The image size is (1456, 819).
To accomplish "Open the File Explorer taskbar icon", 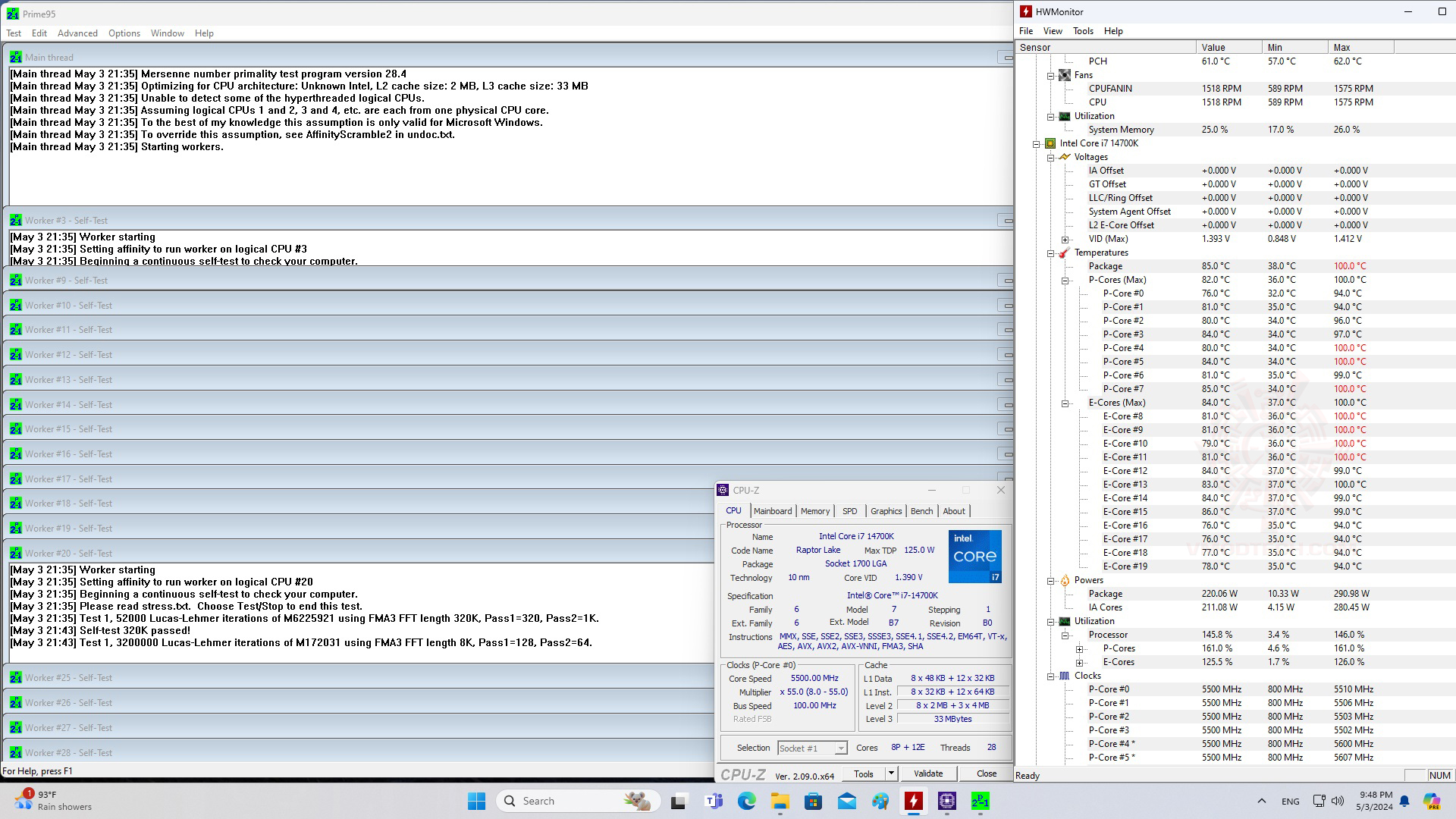I will [780, 801].
